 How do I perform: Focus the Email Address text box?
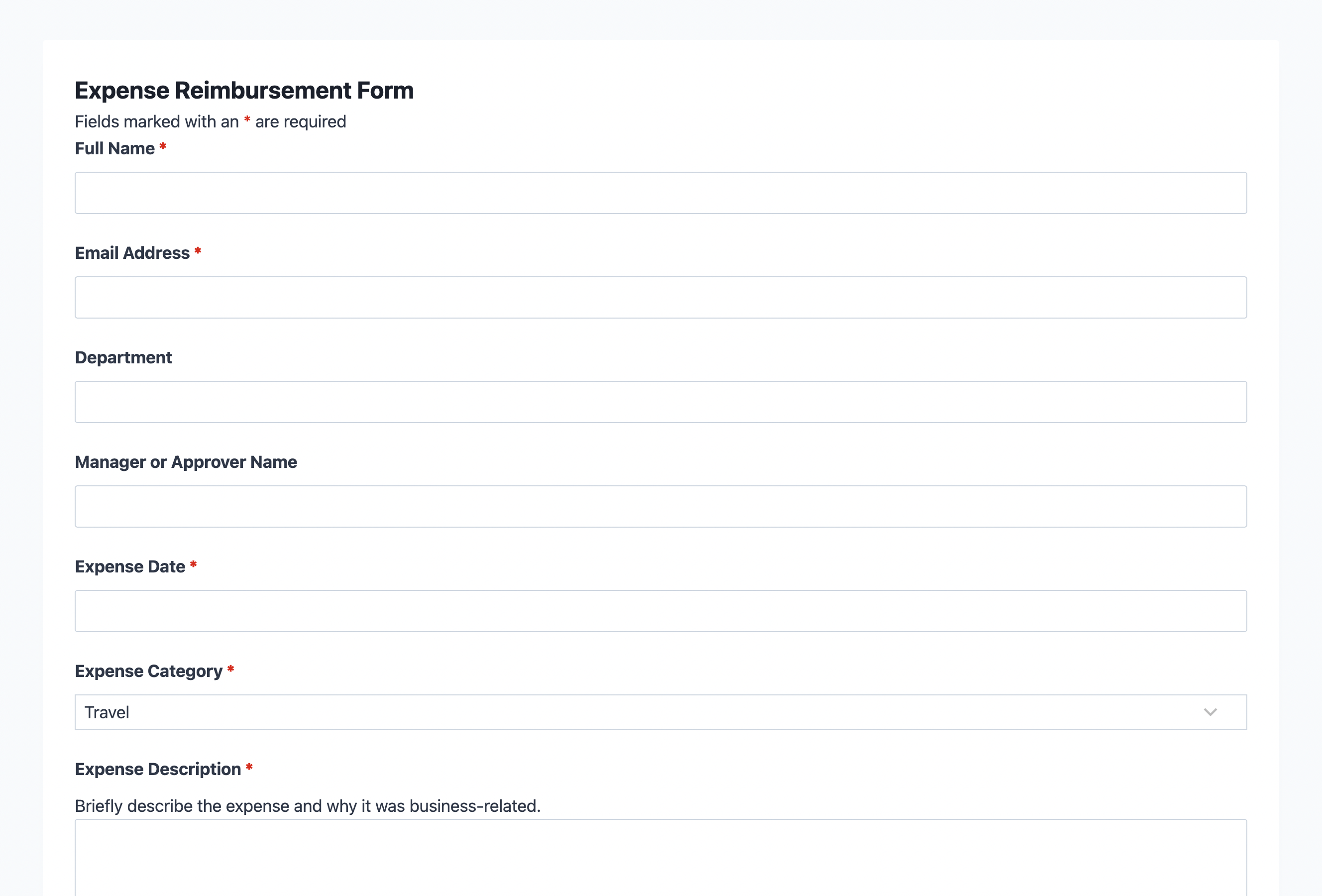tap(661, 298)
